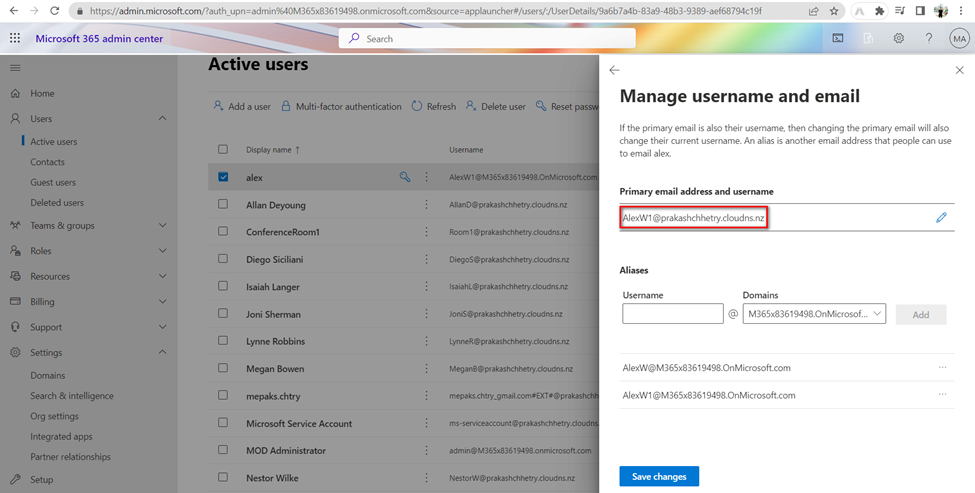
Task: Click the browser back arrow
Action: coord(14,11)
